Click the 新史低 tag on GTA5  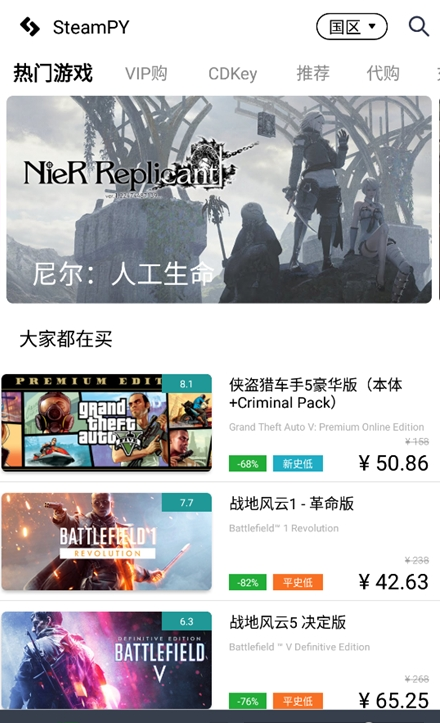click(298, 463)
